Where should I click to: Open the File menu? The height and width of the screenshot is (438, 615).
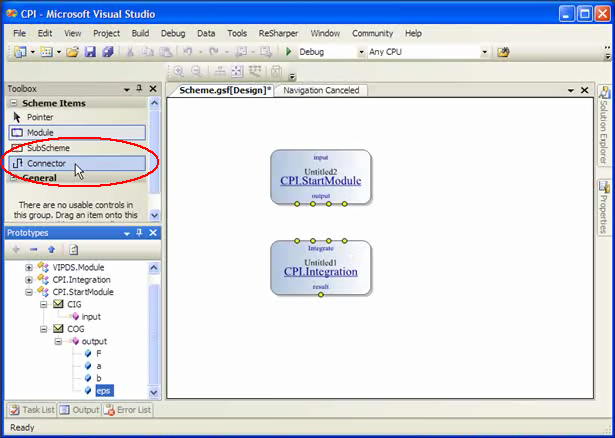19,33
